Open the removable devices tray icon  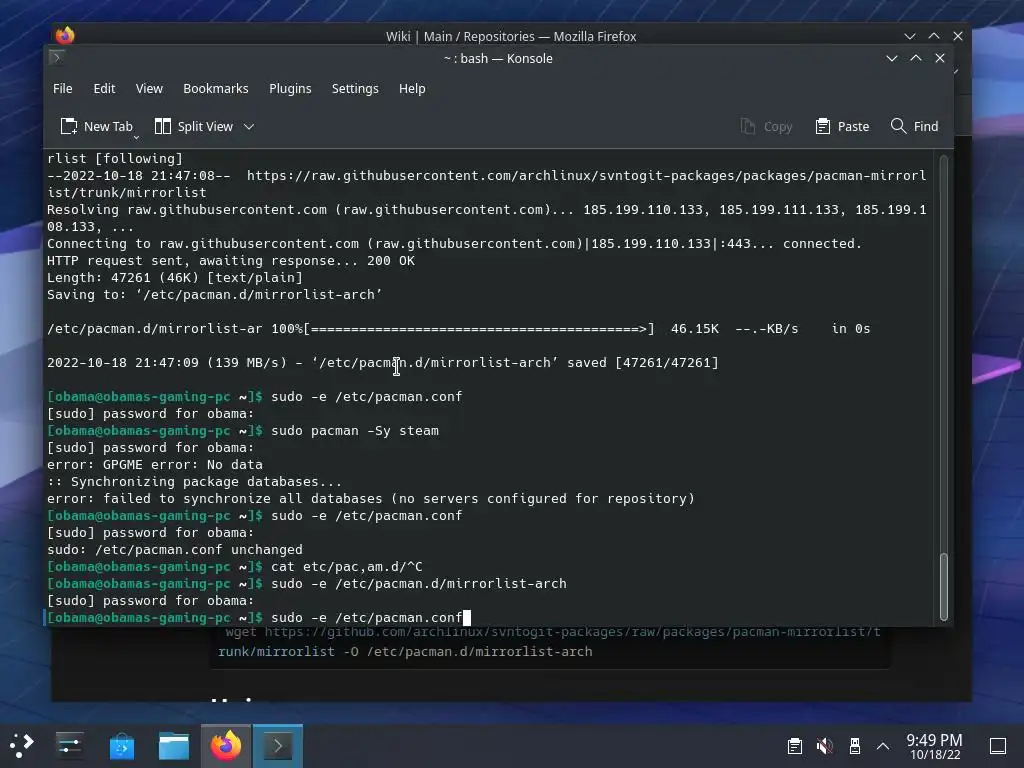pos(854,746)
